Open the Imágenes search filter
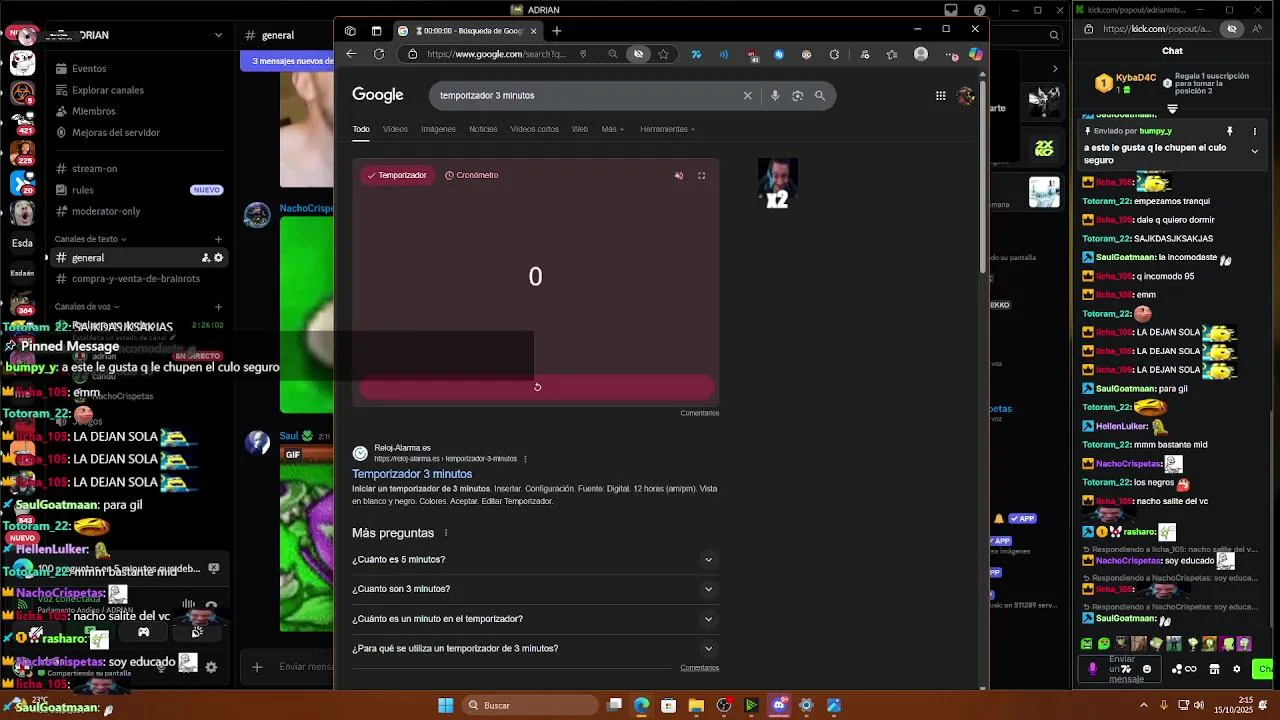The width and height of the screenshot is (1280, 720). click(438, 129)
